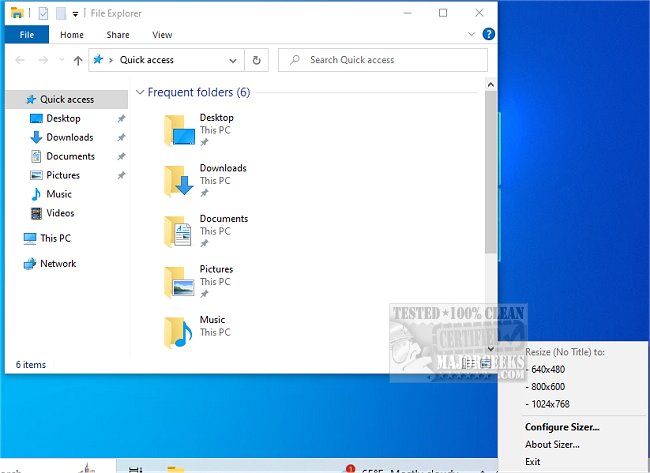This screenshot has height=473, width=650.
Task: Go forward using the Forward arrow
Action: click(x=43, y=60)
